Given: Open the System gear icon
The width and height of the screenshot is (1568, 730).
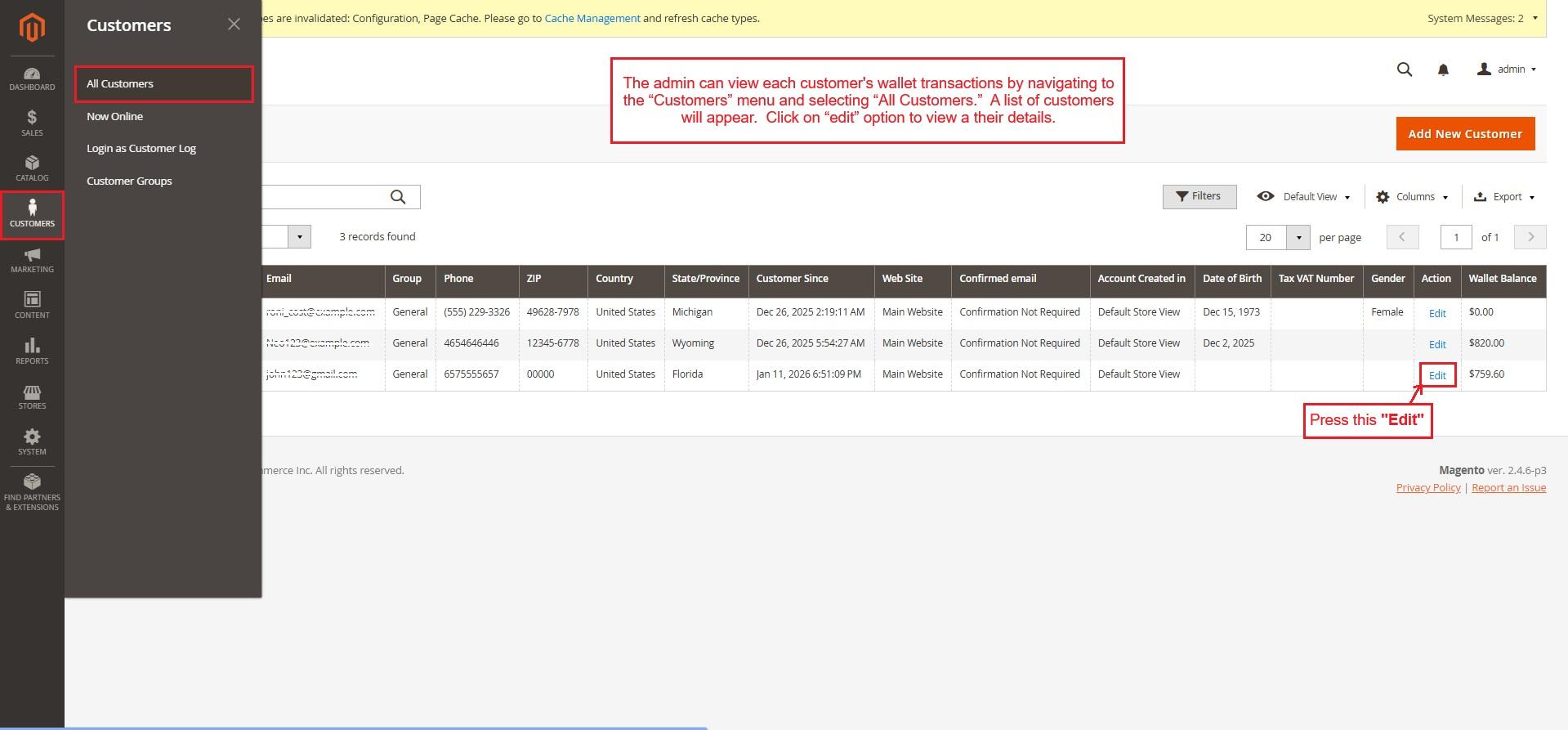Looking at the screenshot, I should [x=32, y=442].
